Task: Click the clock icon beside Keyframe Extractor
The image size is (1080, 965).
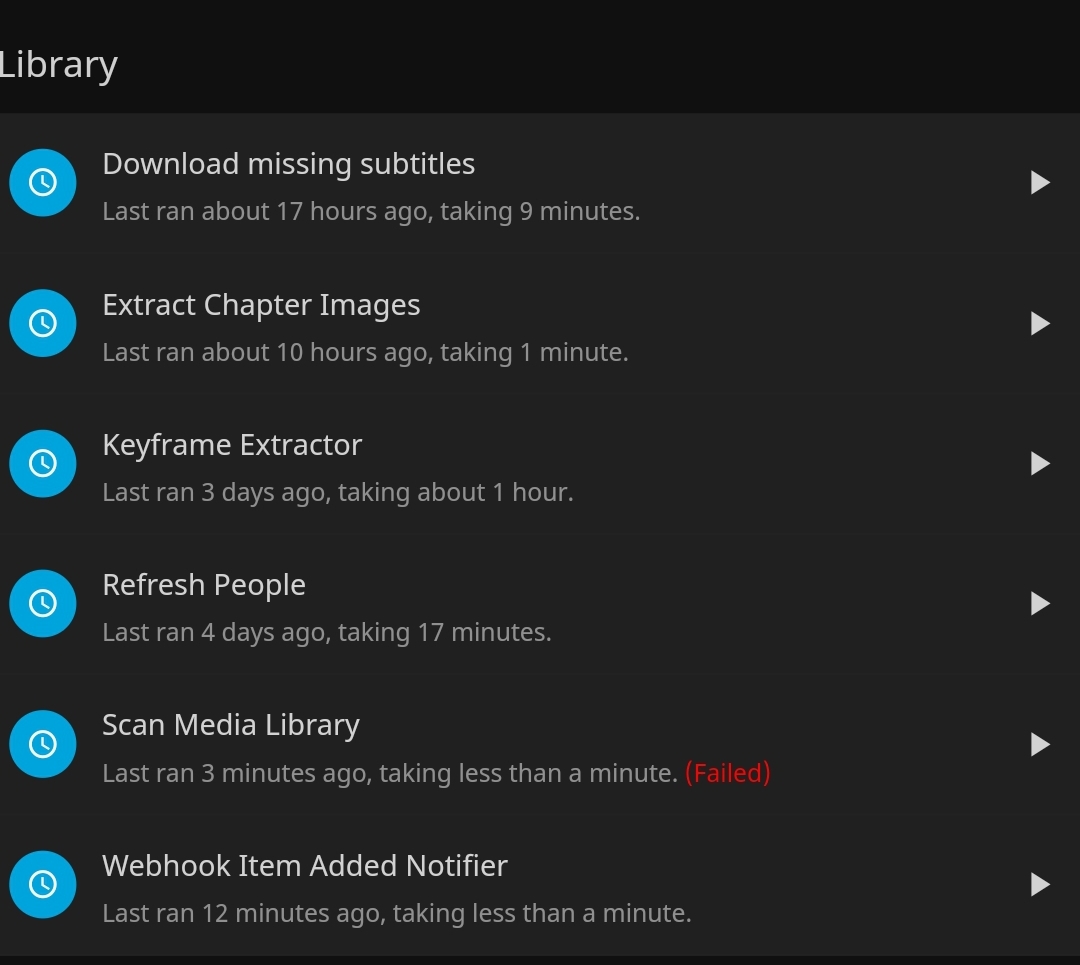Action: (x=42, y=463)
